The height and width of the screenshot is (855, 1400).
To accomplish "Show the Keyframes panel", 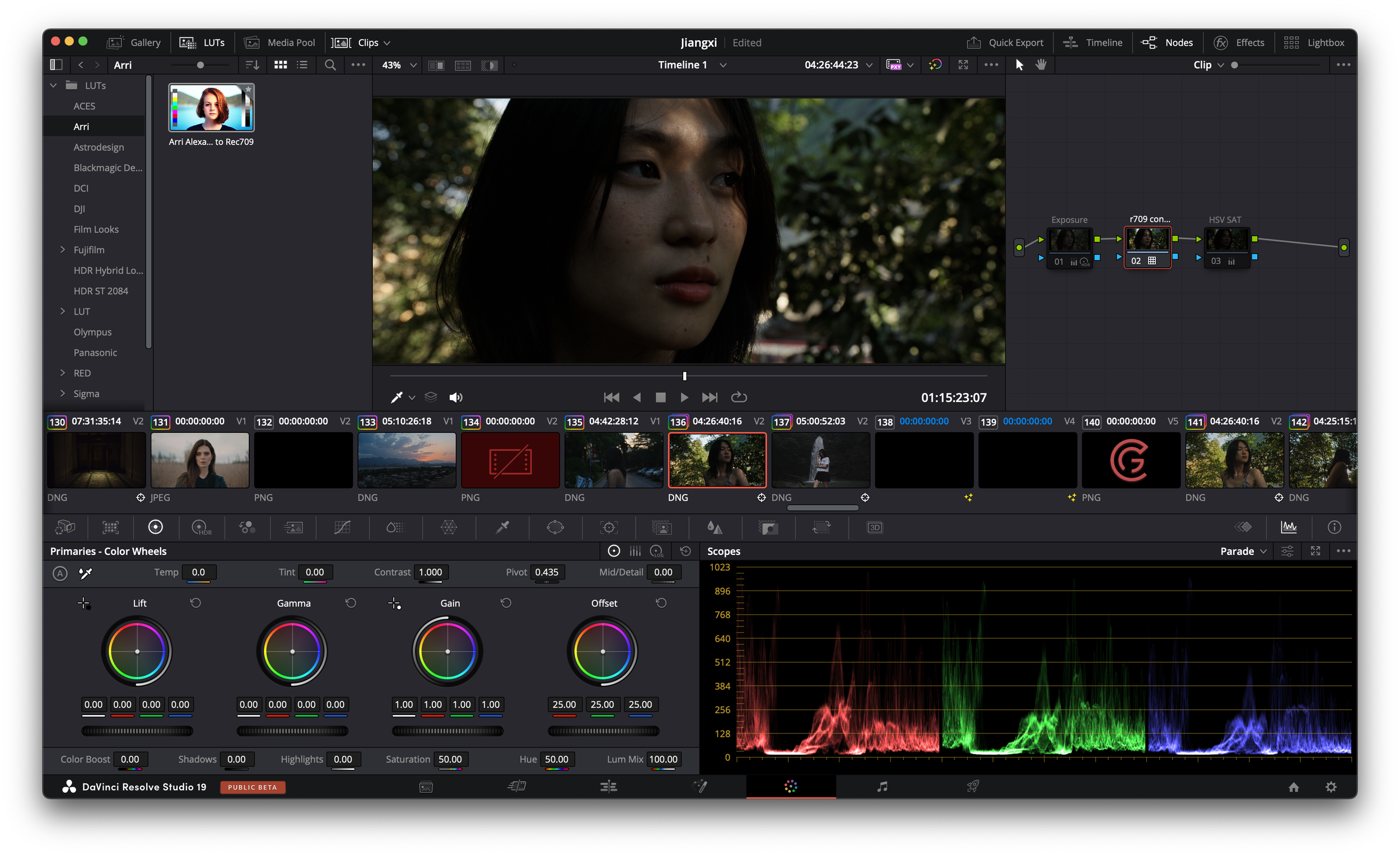I will [x=1243, y=527].
